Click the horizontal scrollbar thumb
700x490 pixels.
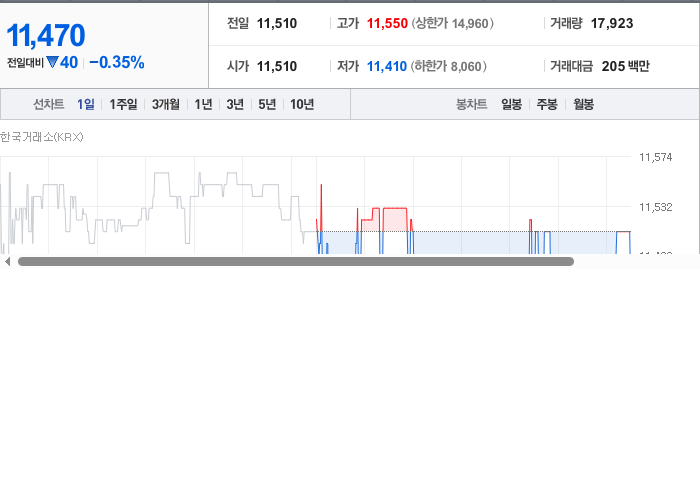point(296,262)
